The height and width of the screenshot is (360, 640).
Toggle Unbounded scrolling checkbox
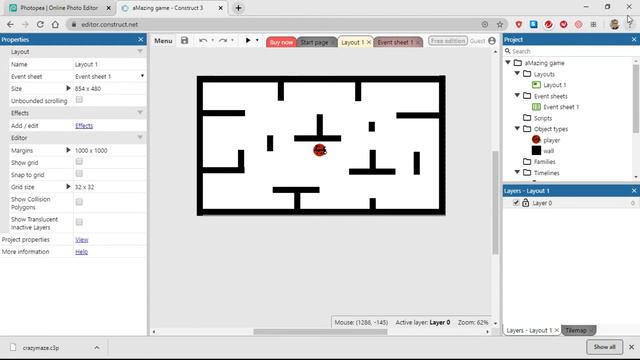tap(79, 100)
